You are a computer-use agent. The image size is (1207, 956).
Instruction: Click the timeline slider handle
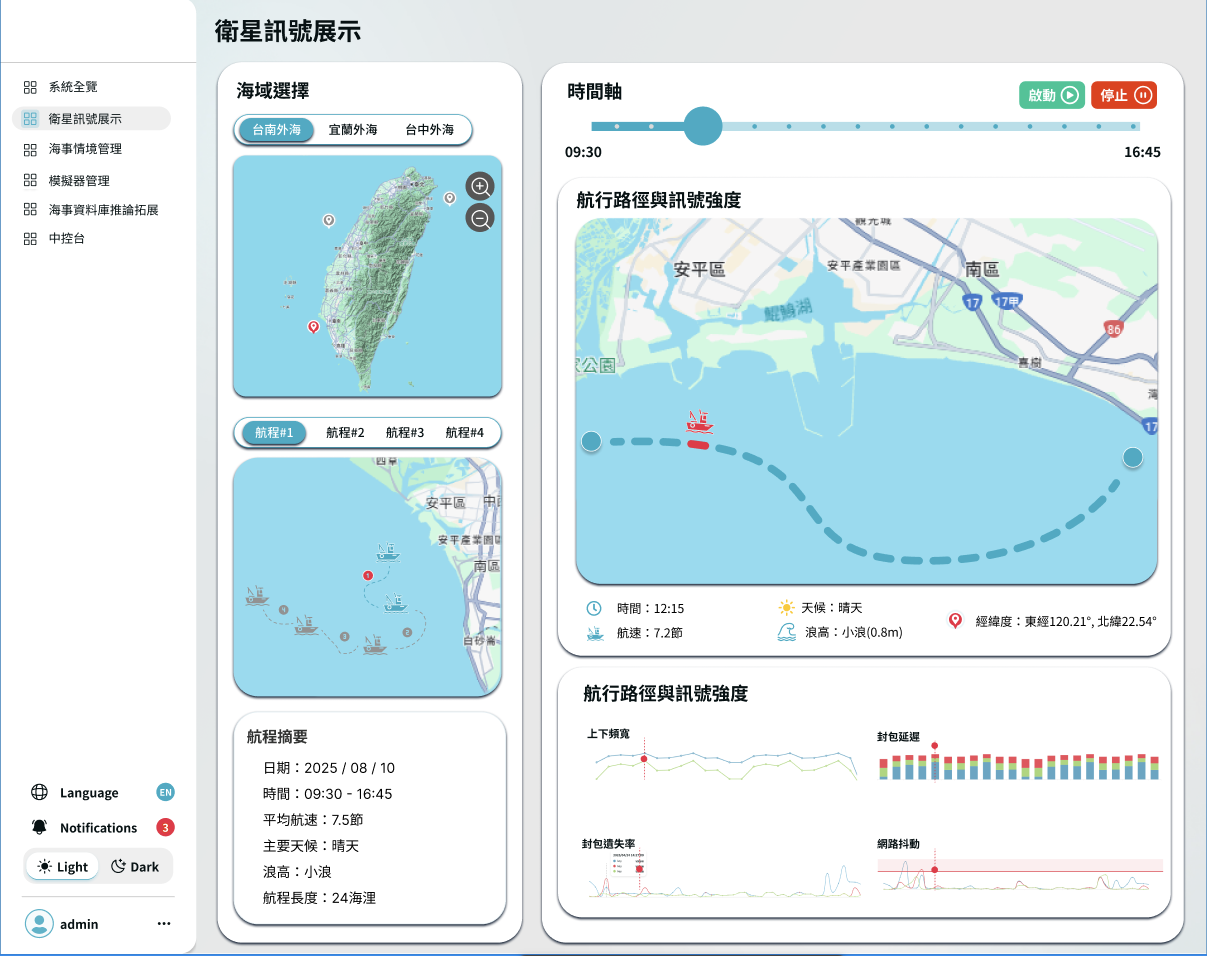(703, 126)
